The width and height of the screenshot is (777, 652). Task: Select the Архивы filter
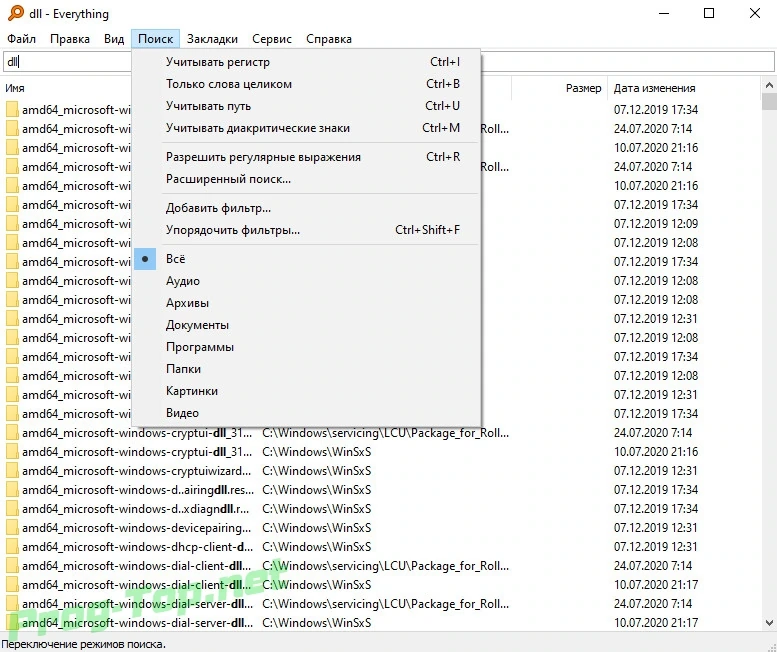[x=306, y=303]
